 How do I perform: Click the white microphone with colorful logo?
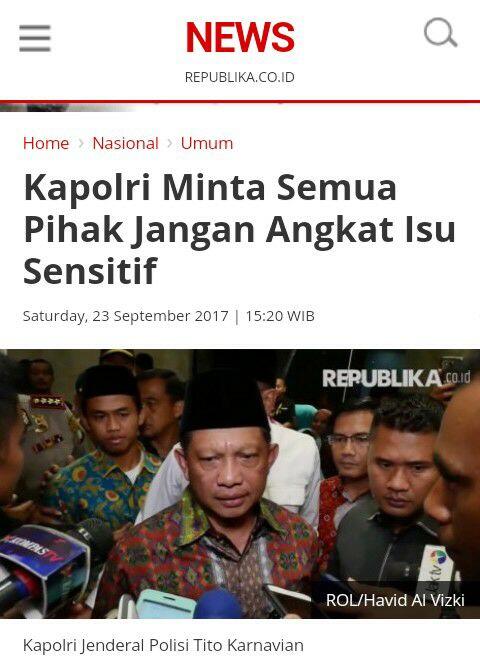point(438,569)
